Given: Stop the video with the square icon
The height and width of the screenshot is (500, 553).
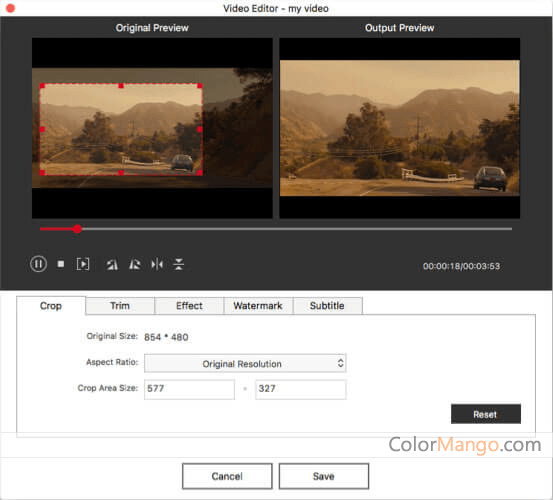Looking at the screenshot, I should coord(61,264).
